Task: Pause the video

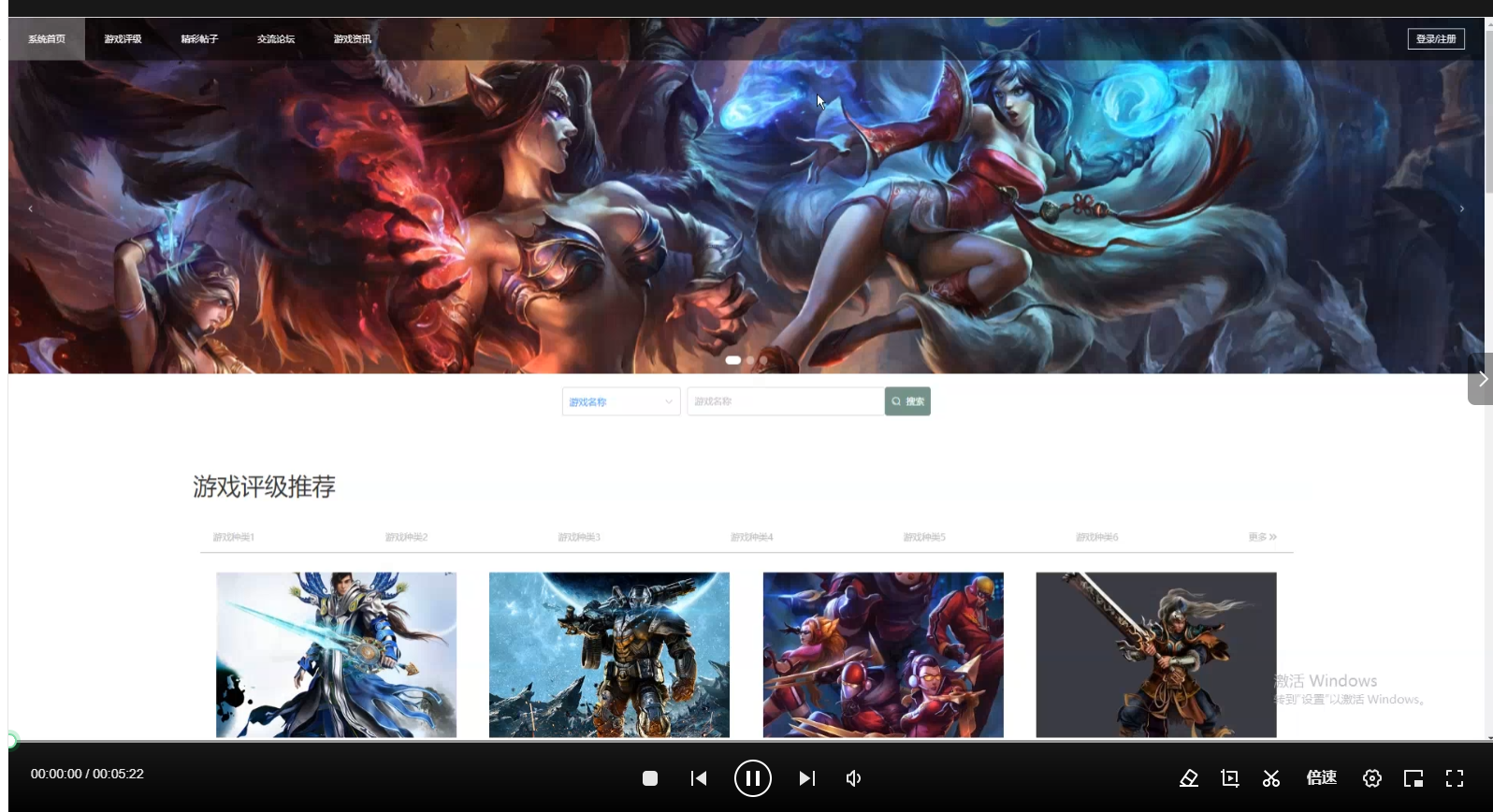Action: coord(753,778)
